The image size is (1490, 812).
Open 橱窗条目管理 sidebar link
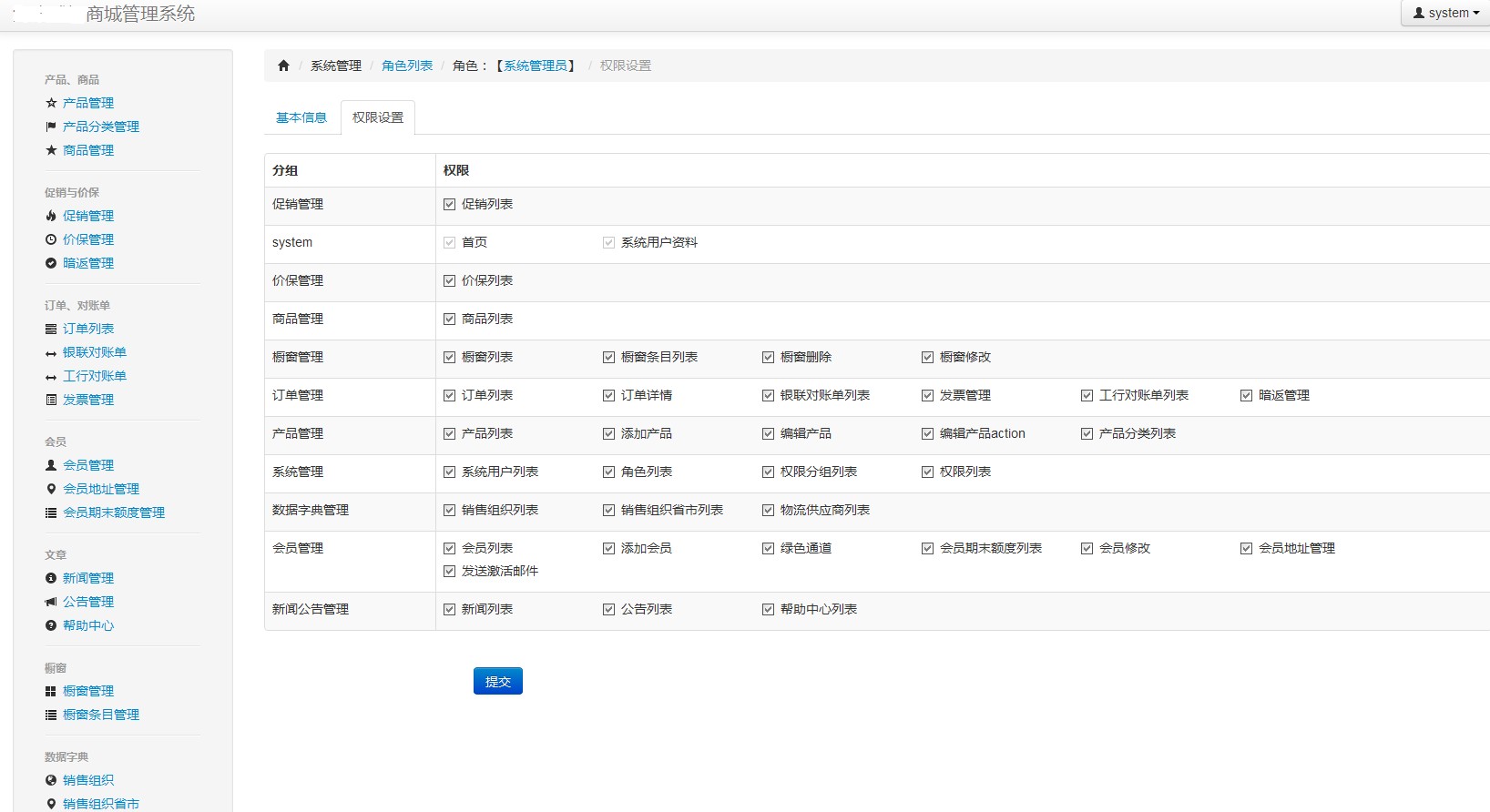point(101,715)
